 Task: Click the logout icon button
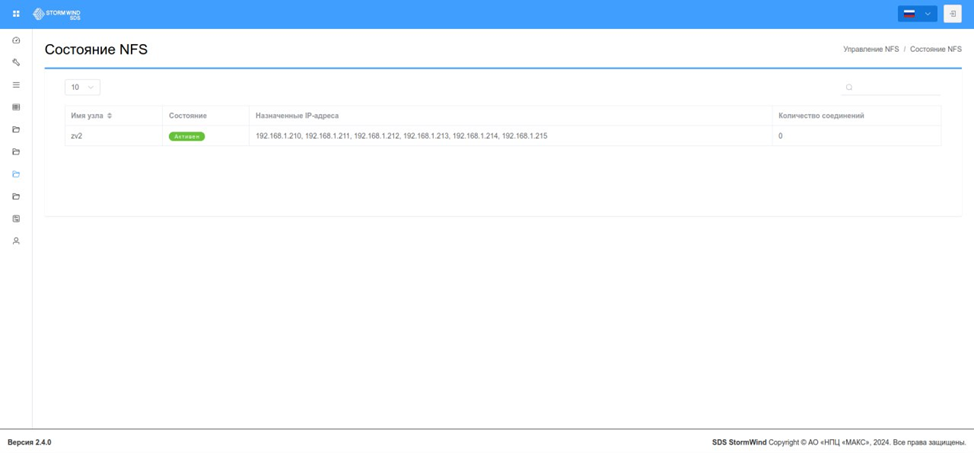[952, 14]
